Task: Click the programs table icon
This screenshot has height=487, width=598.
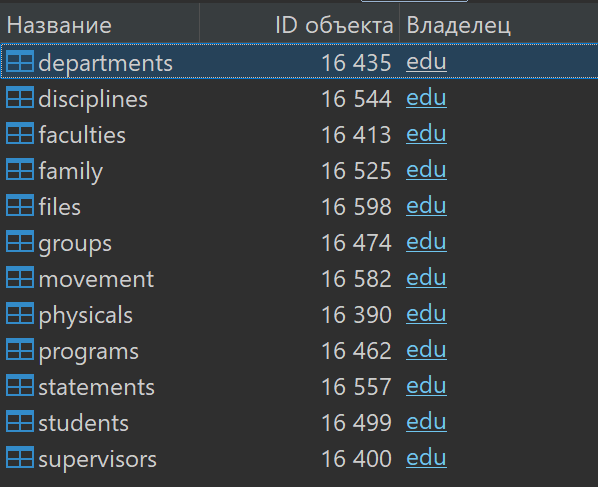Action: pyautogui.click(x=20, y=349)
